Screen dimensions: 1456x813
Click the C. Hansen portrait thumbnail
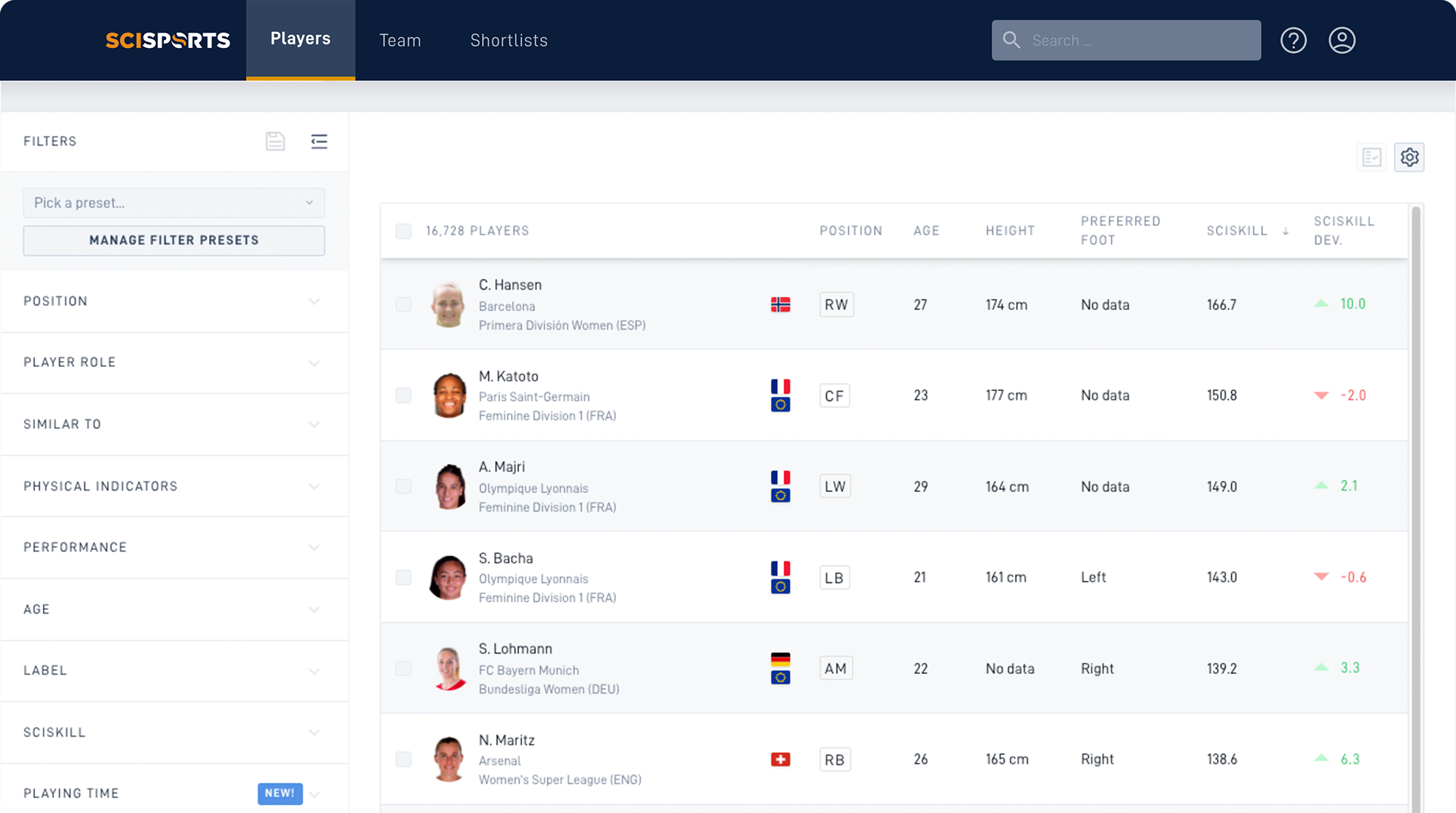[x=448, y=304]
